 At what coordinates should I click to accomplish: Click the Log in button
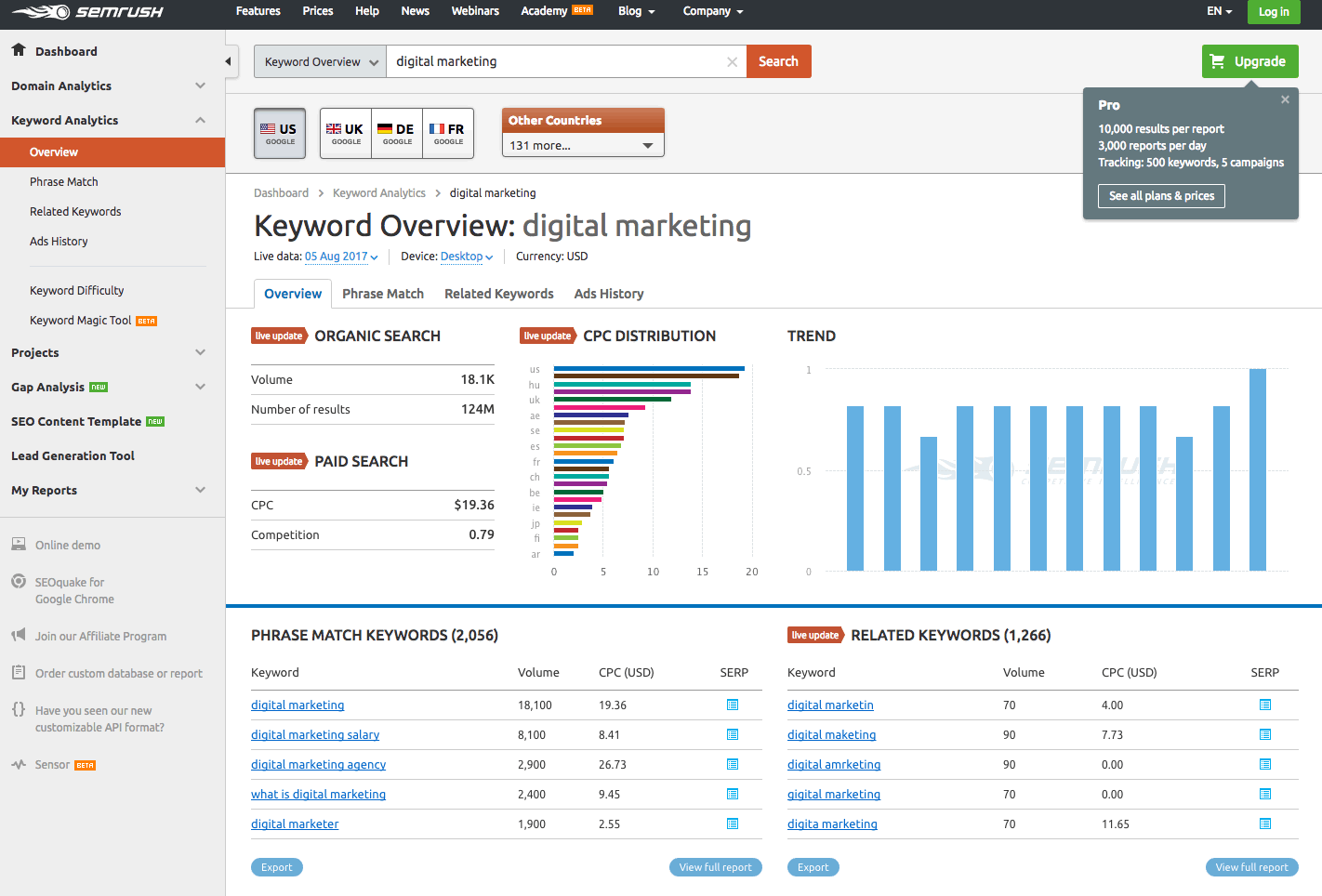click(1274, 12)
